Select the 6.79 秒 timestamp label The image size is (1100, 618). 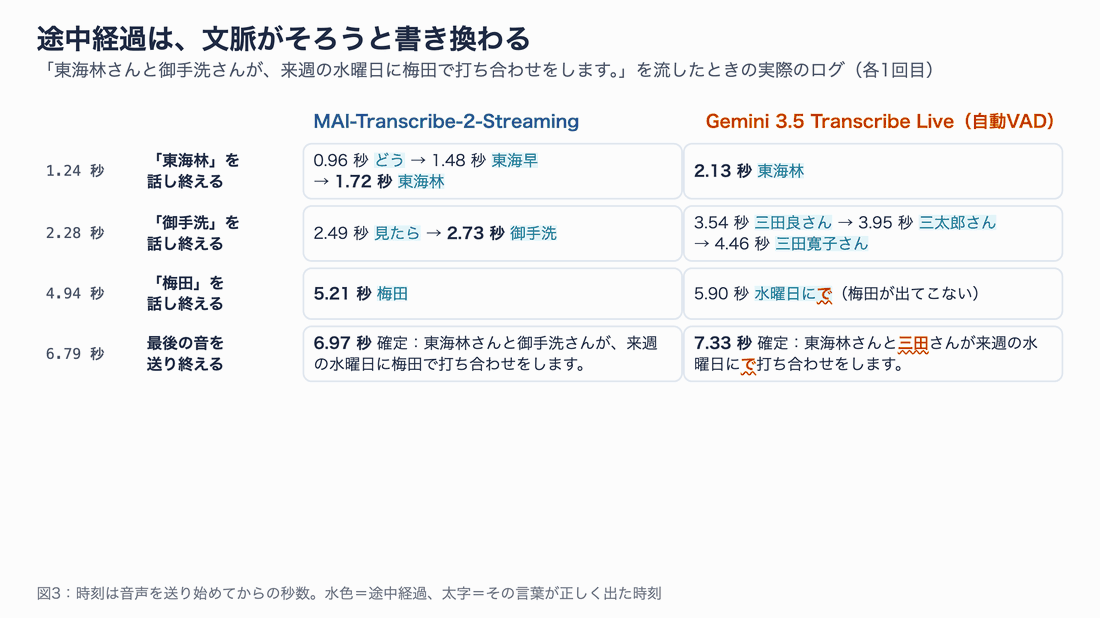(x=75, y=354)
